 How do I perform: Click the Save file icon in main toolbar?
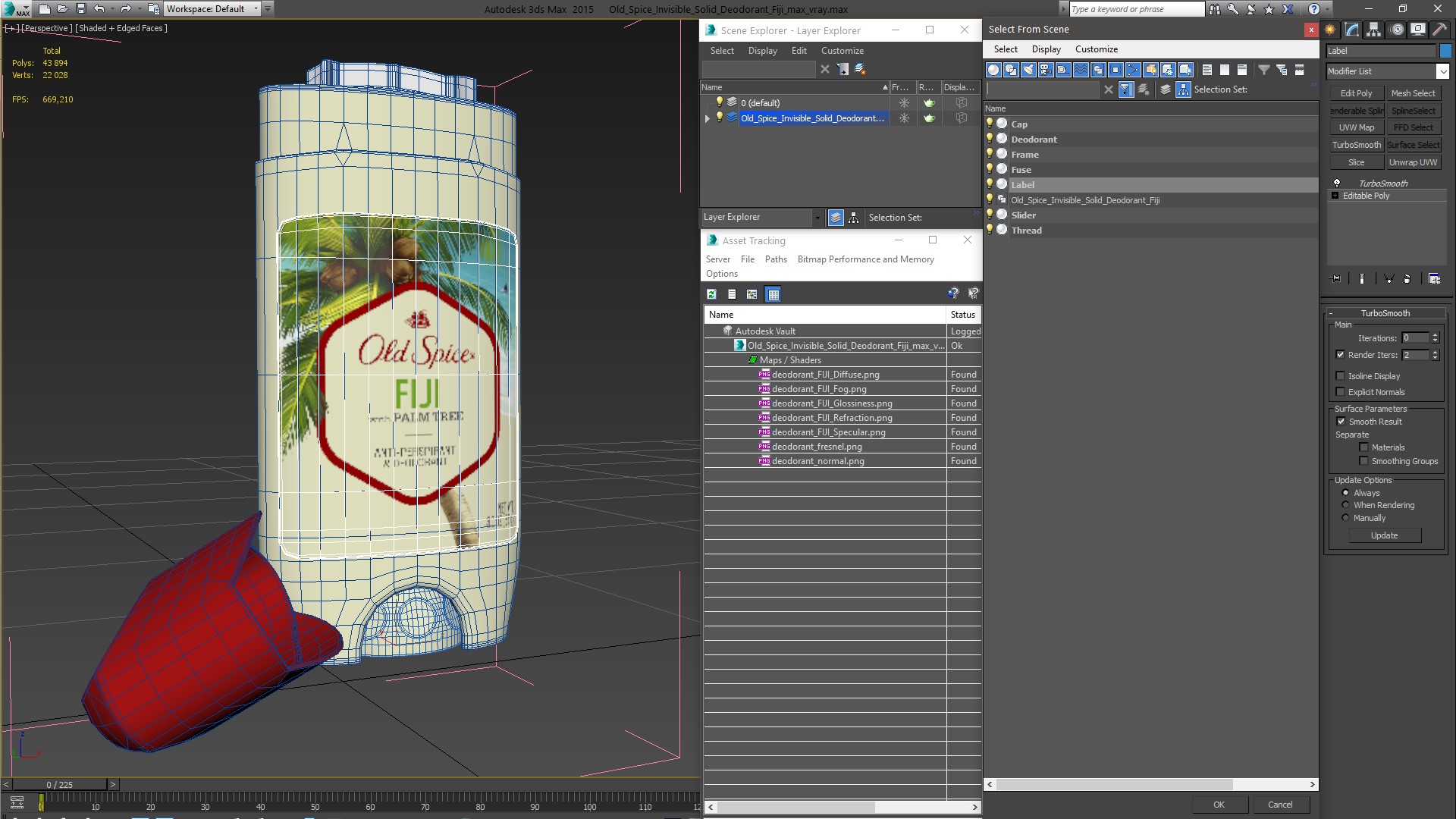[x=81, y=9]
